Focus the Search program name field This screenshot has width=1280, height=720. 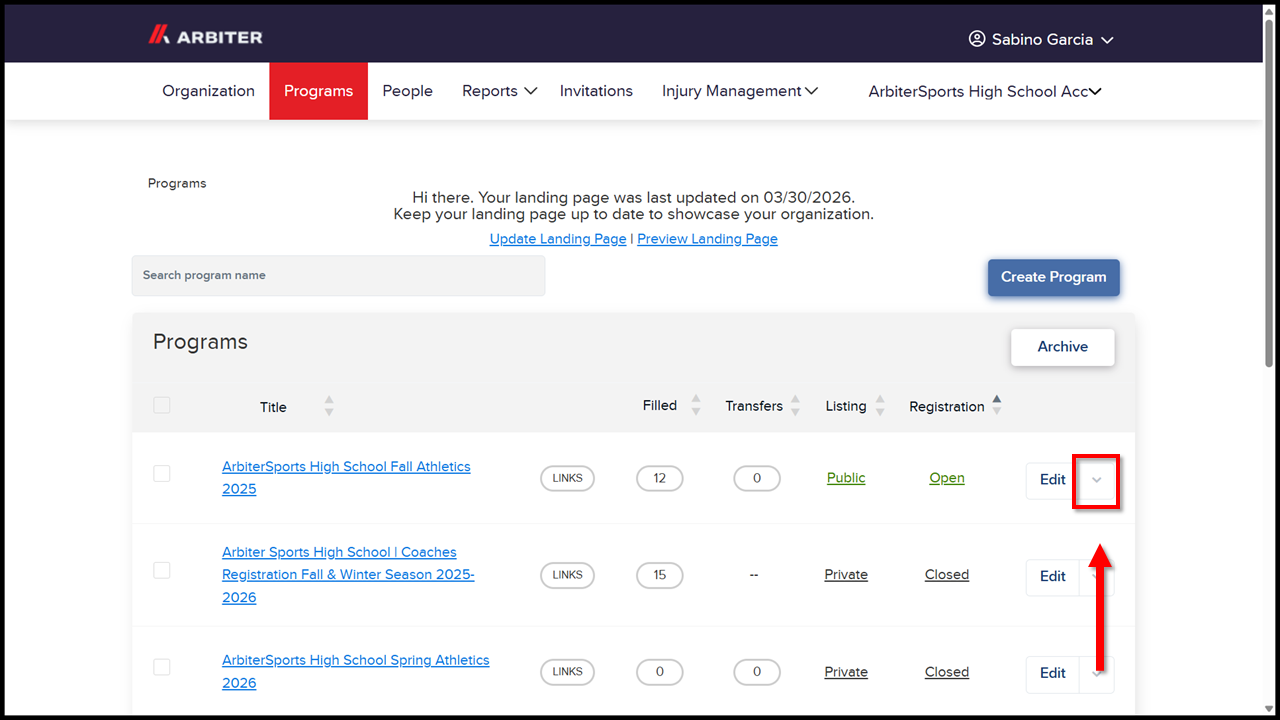click(338, 275)
